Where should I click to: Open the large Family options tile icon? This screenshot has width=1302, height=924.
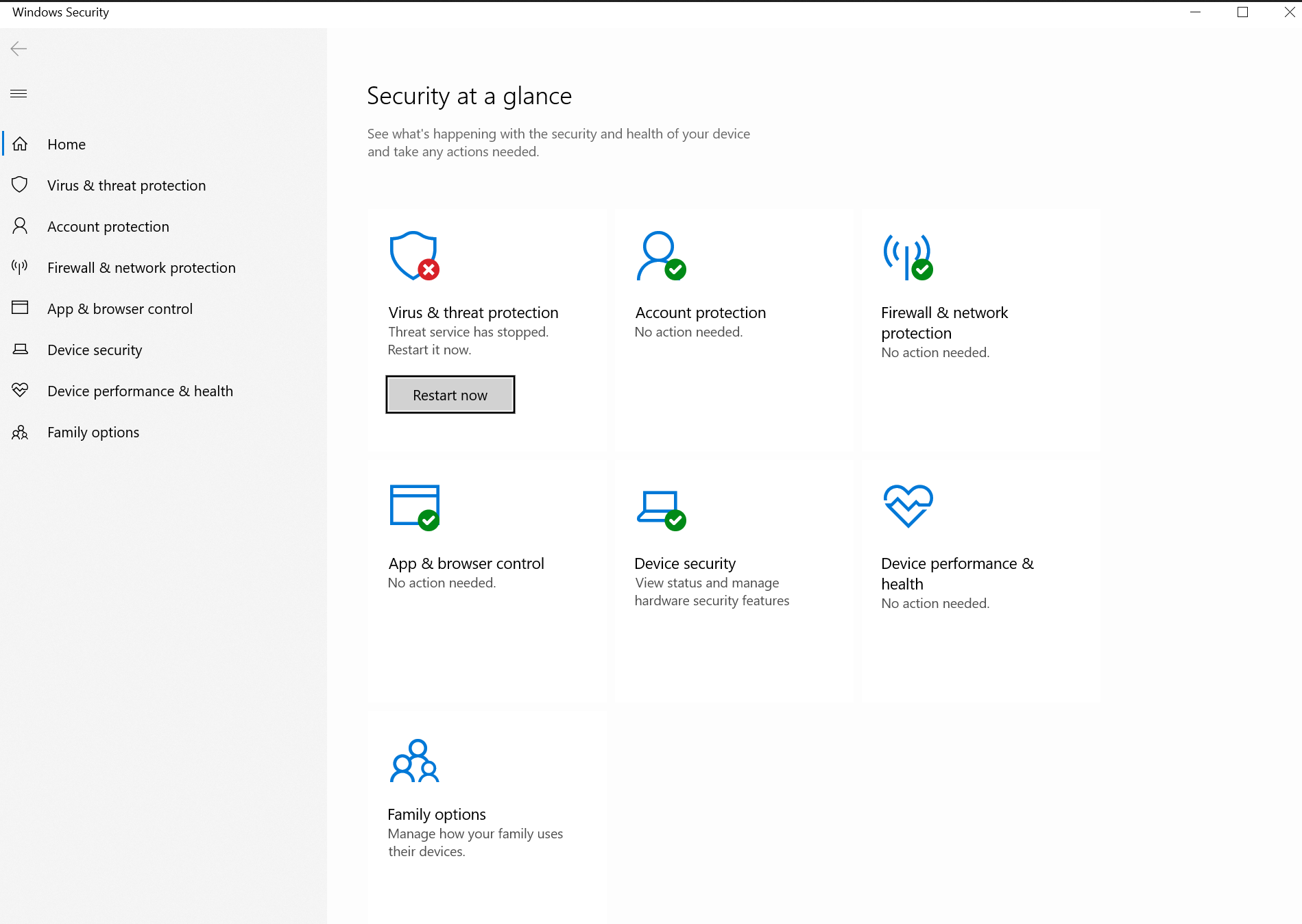point(414,760)
